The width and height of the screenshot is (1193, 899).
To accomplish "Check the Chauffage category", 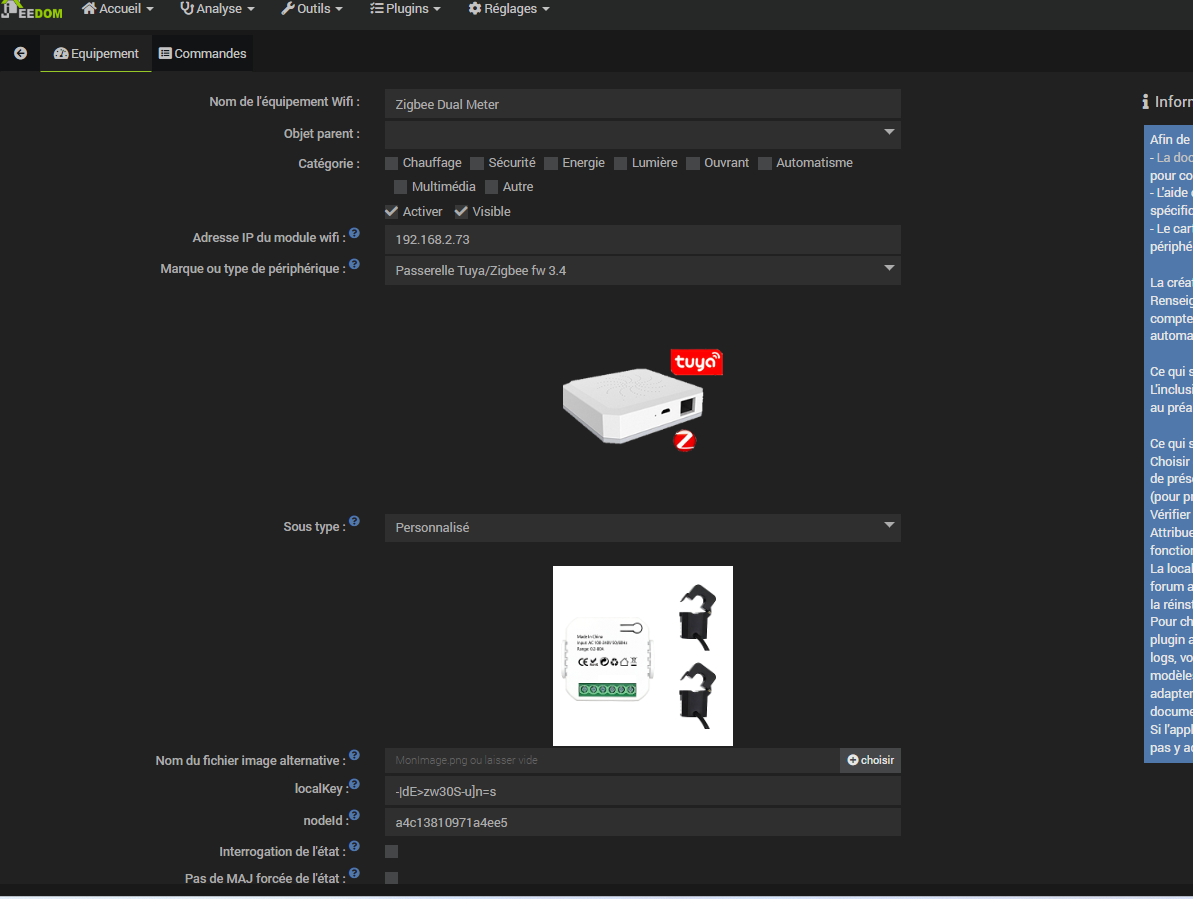I will (392, 164).
